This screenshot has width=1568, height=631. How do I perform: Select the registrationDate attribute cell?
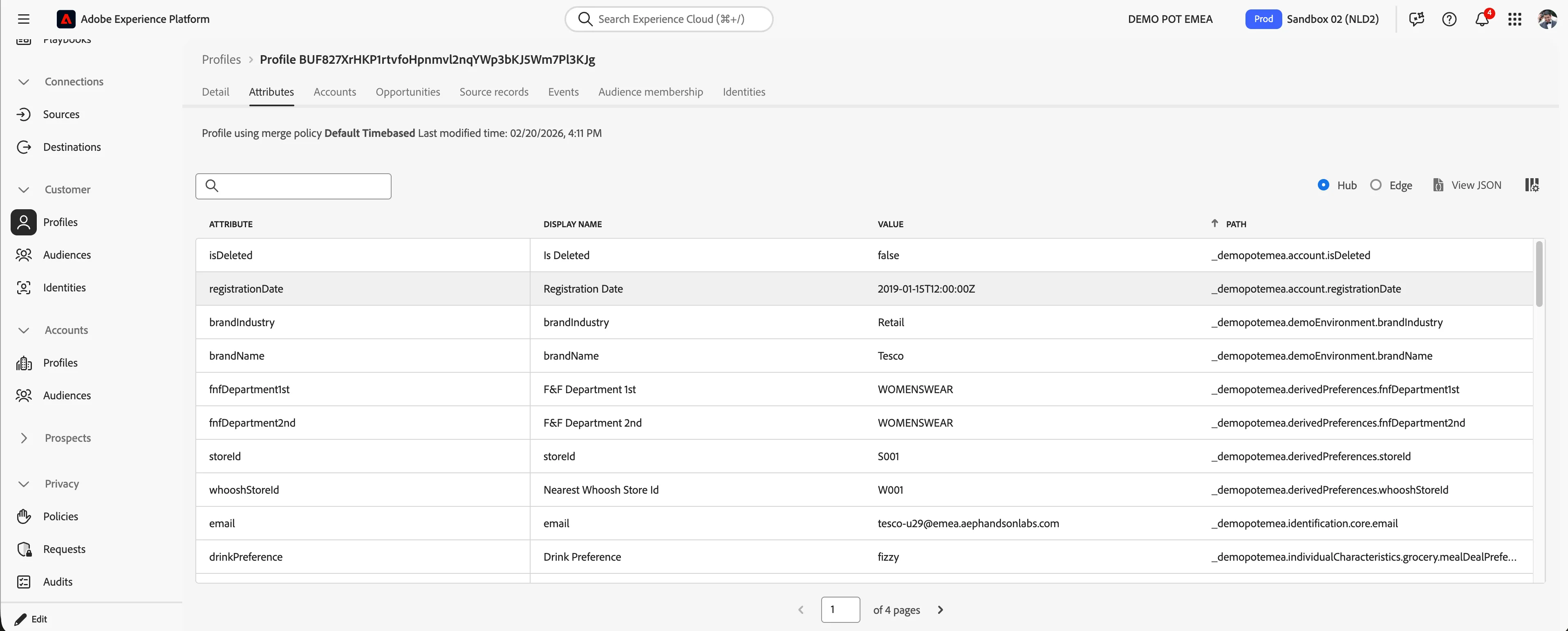click(363, 289)
